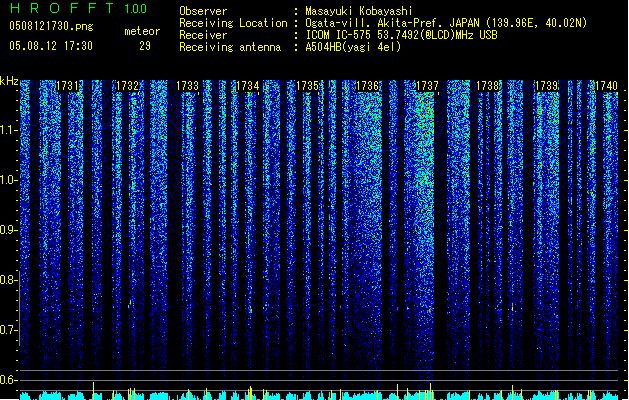
Task: Click the 1732 time marker
Action: [128, 86]
